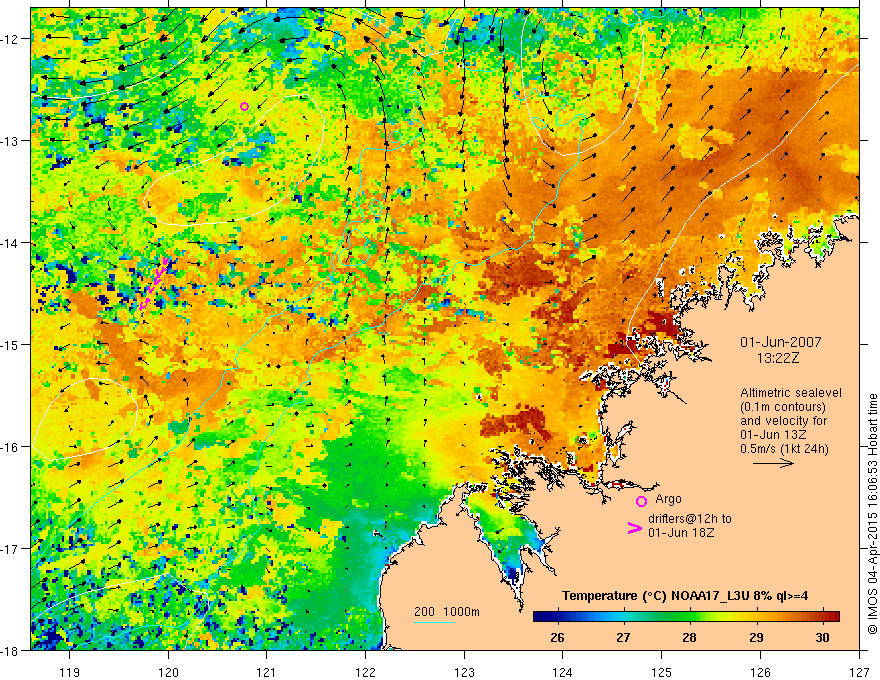Click the color bar value '26'
880x680 pixels.
coord(557,638)
